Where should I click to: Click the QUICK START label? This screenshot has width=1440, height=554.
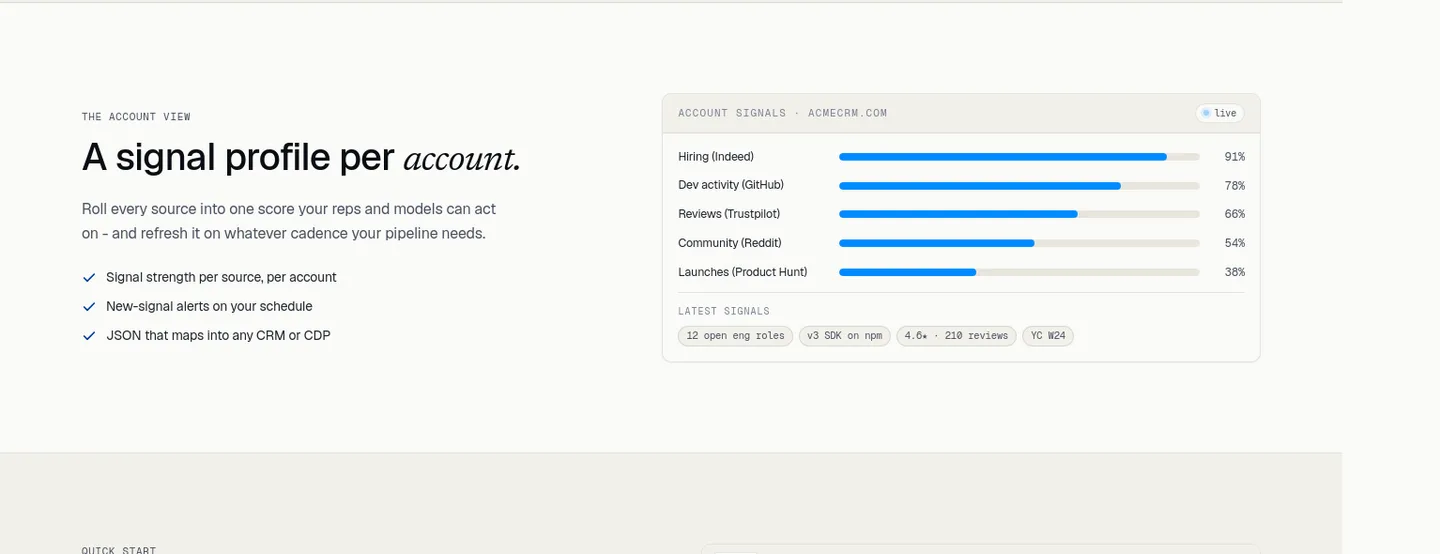pyautogui.click(x=121, y=550)
